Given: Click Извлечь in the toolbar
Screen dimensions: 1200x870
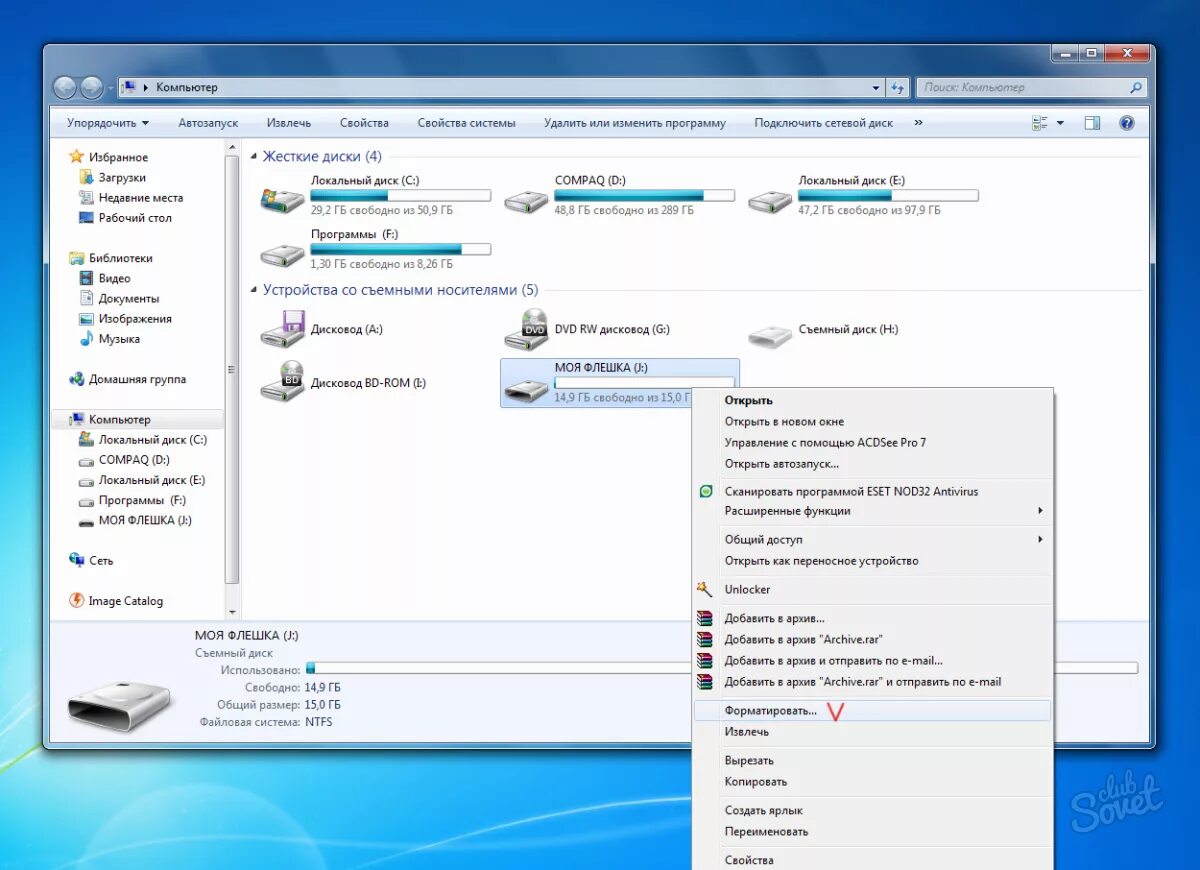Looking at the screenshot, I should [x=289, y=123].
